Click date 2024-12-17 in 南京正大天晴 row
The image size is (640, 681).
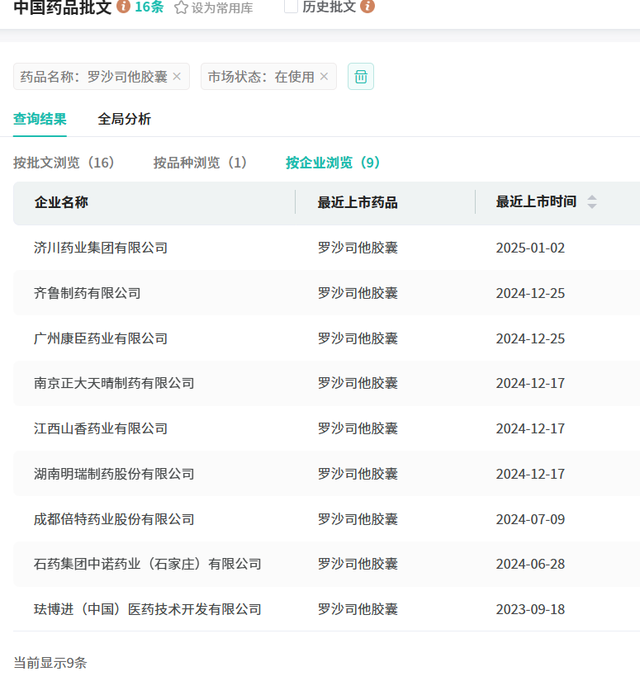point(530,383)
